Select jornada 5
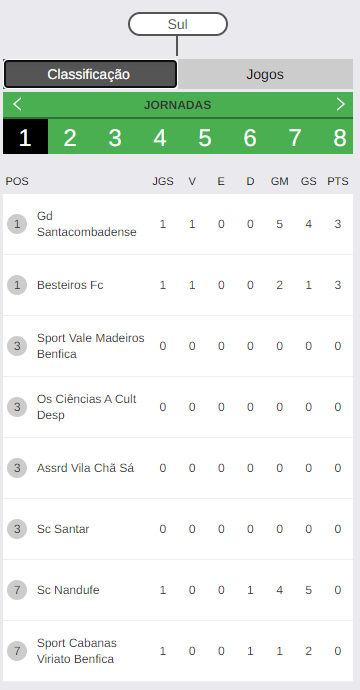360x690 pixels. [205, 137]
